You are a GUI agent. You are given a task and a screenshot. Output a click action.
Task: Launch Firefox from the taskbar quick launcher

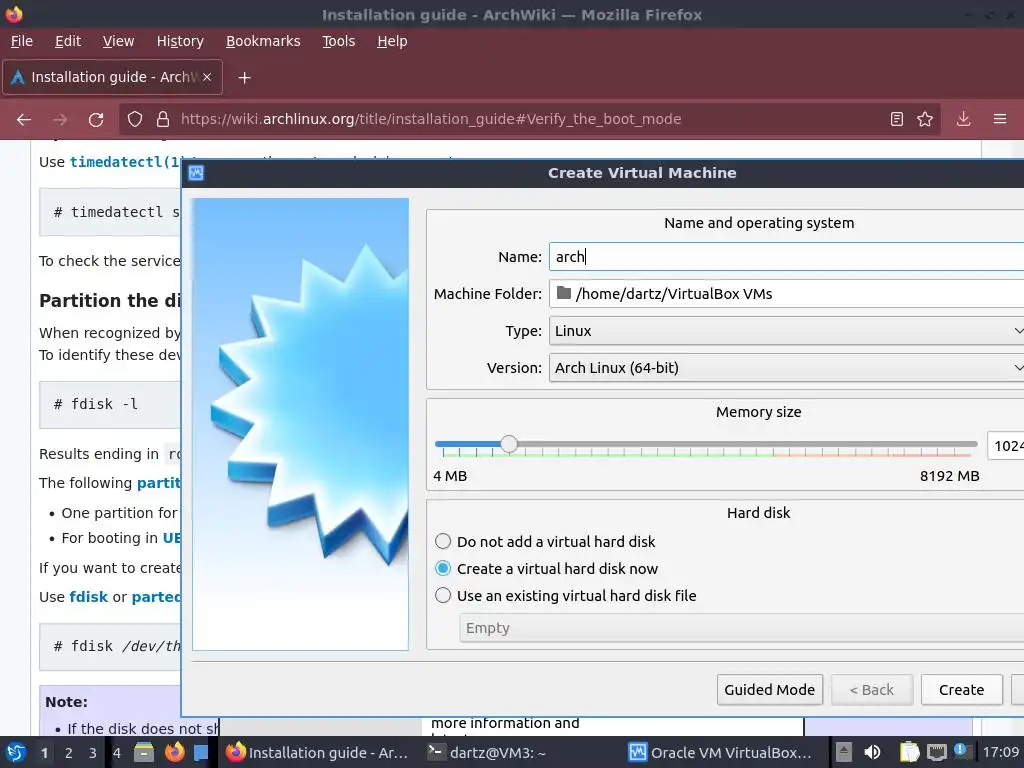point(174,752)
